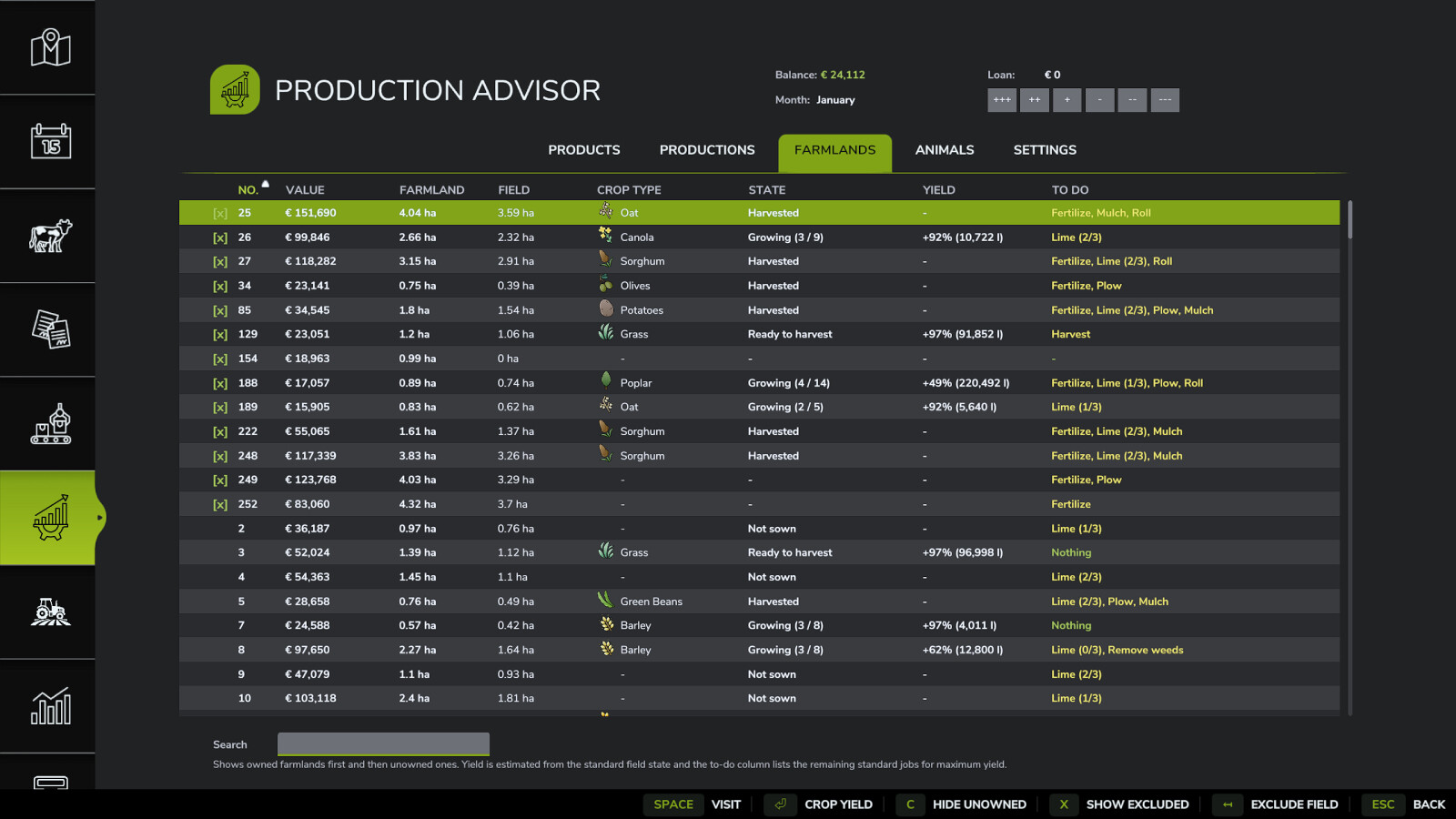Open the contracts documents sidebar icon
1456x819 pixels.
pos(51,329)
